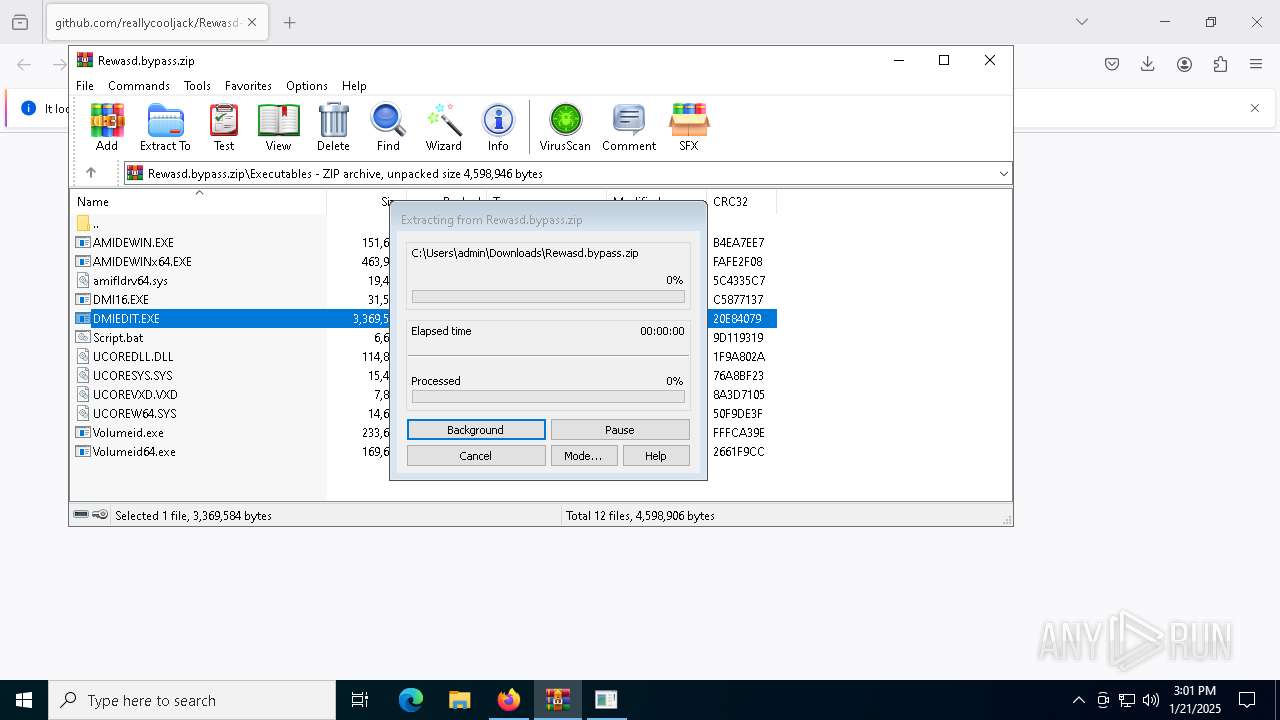Viewport: 1280px width, 720px height.
Task: Select AMIDEWINx64.EXE file
Action: click(x=142, y=262)
